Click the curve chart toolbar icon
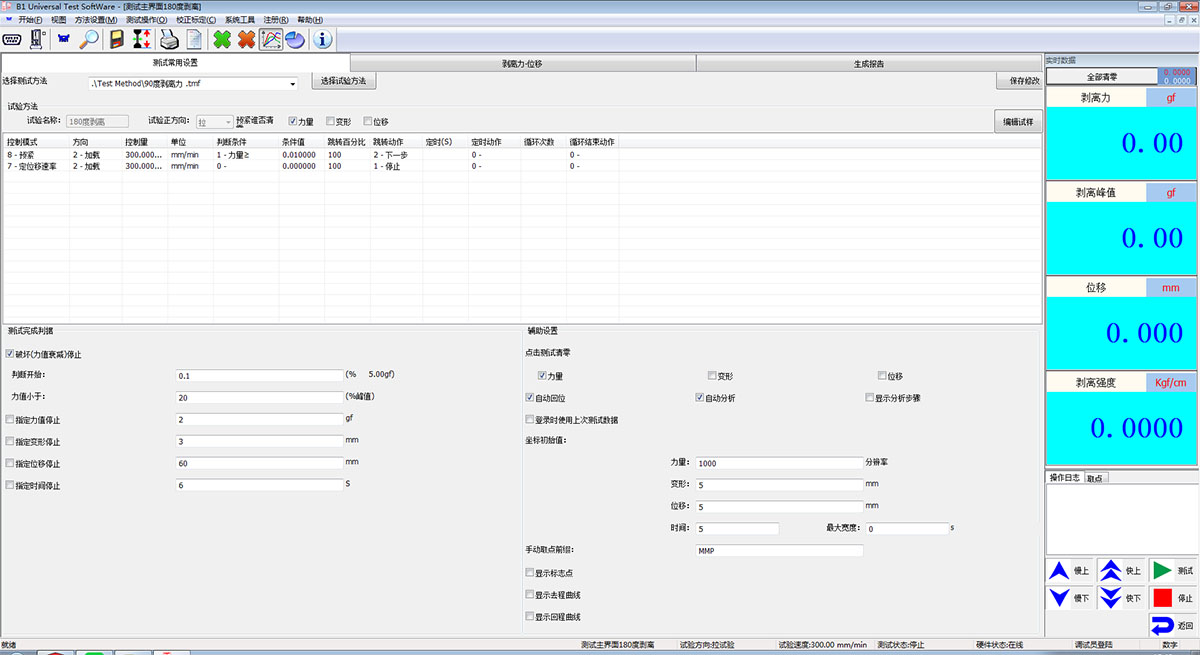This screenshot has width=1200, height=655. click(271, 40)
